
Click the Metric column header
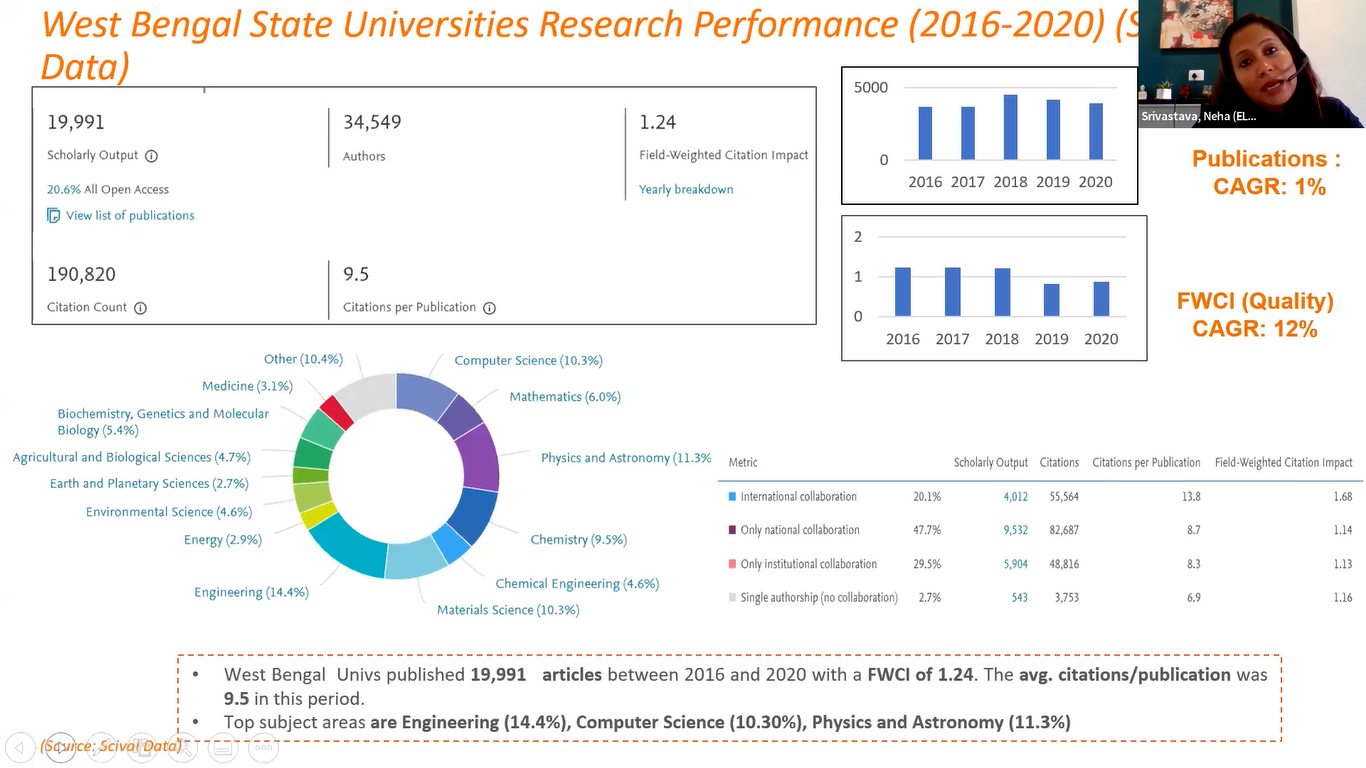pyautogui.click(x=743, y=463)
